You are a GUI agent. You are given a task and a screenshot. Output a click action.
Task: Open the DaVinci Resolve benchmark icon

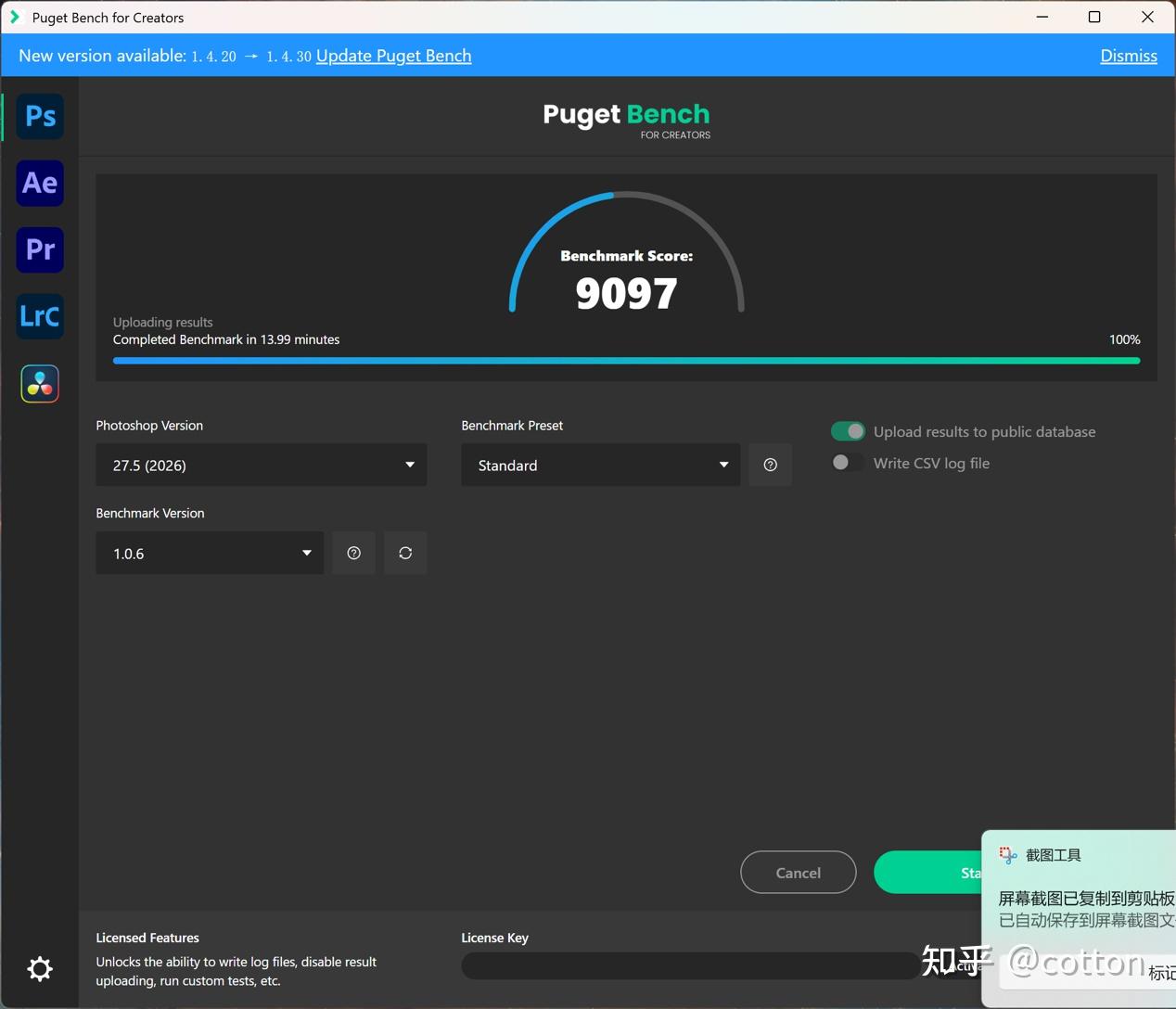pos(40,383)
